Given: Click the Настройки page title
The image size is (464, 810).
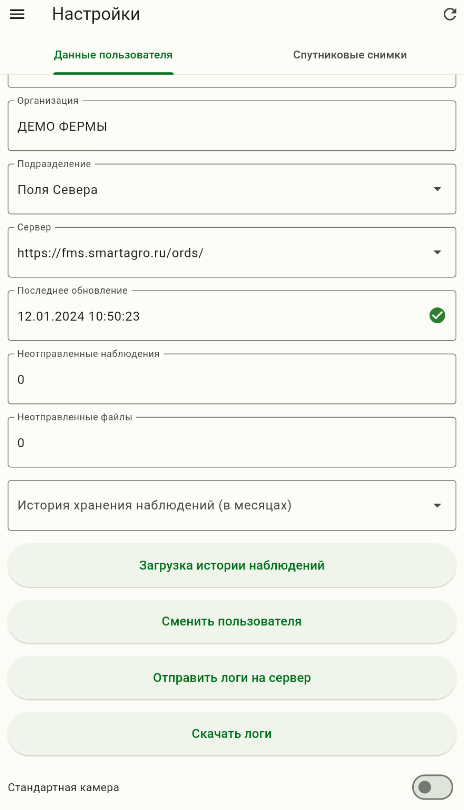Looking at the screenshot, I should [96, 14].
